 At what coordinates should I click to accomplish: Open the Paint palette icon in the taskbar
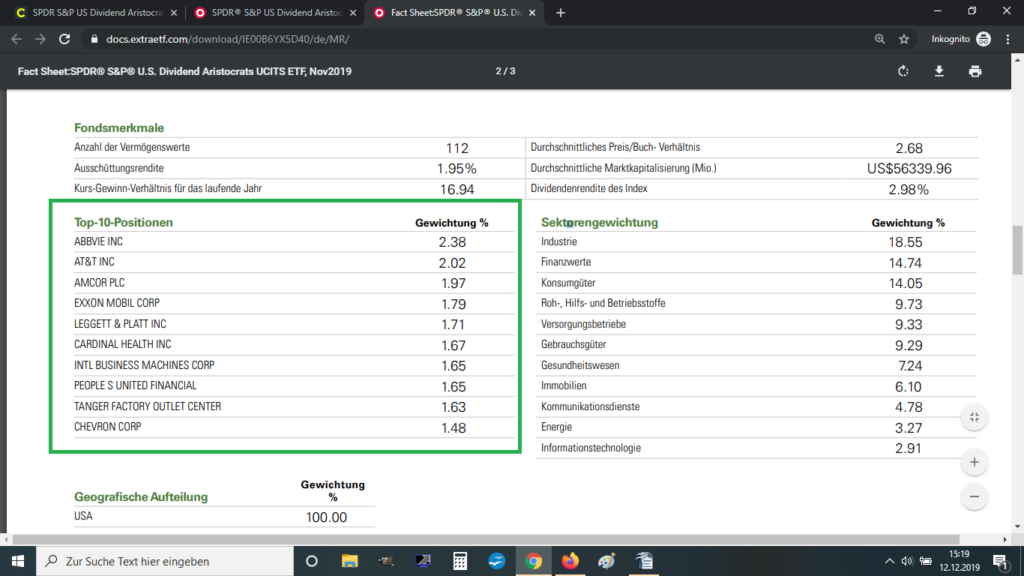(607, 561)
